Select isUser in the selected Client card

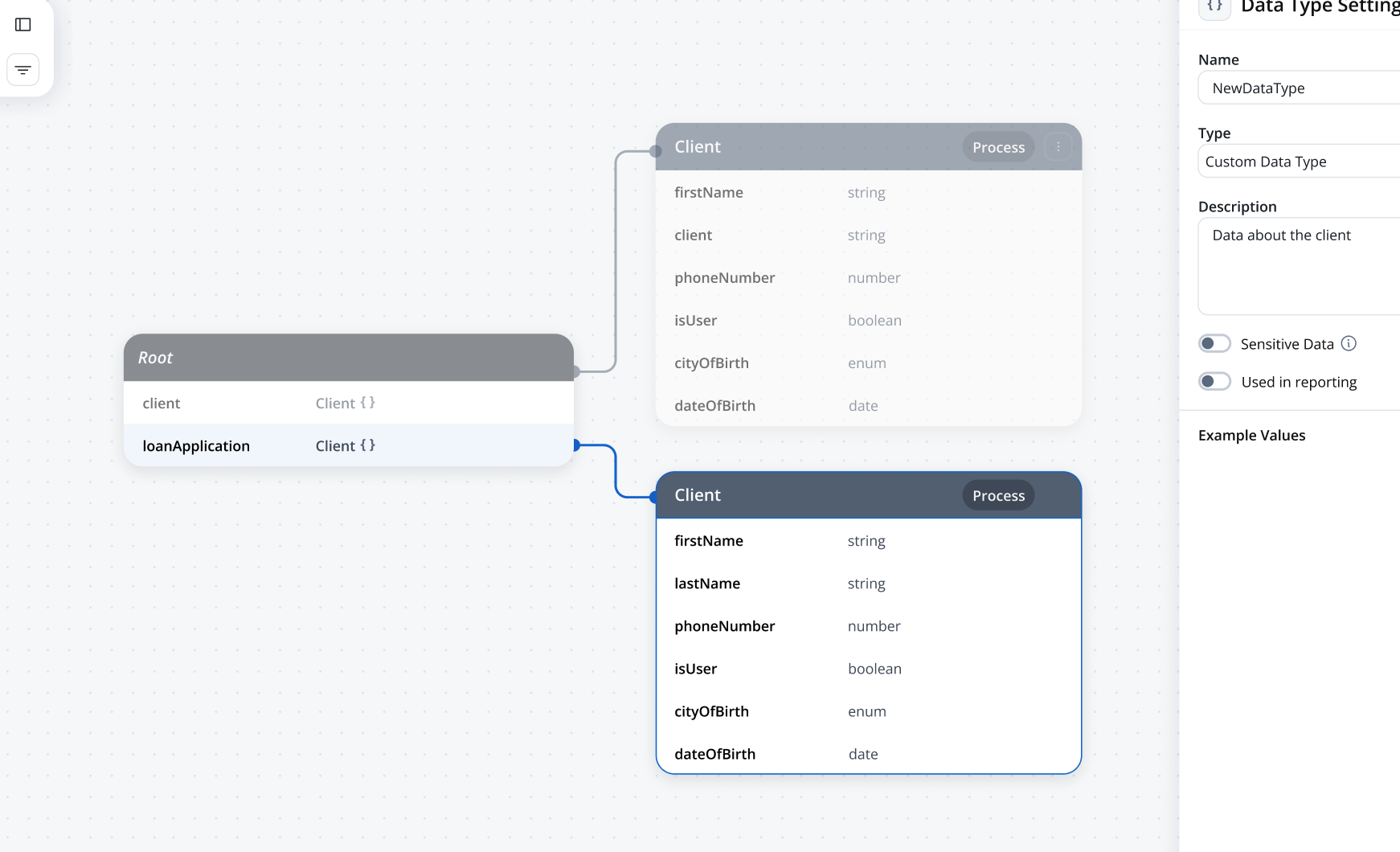869,669
